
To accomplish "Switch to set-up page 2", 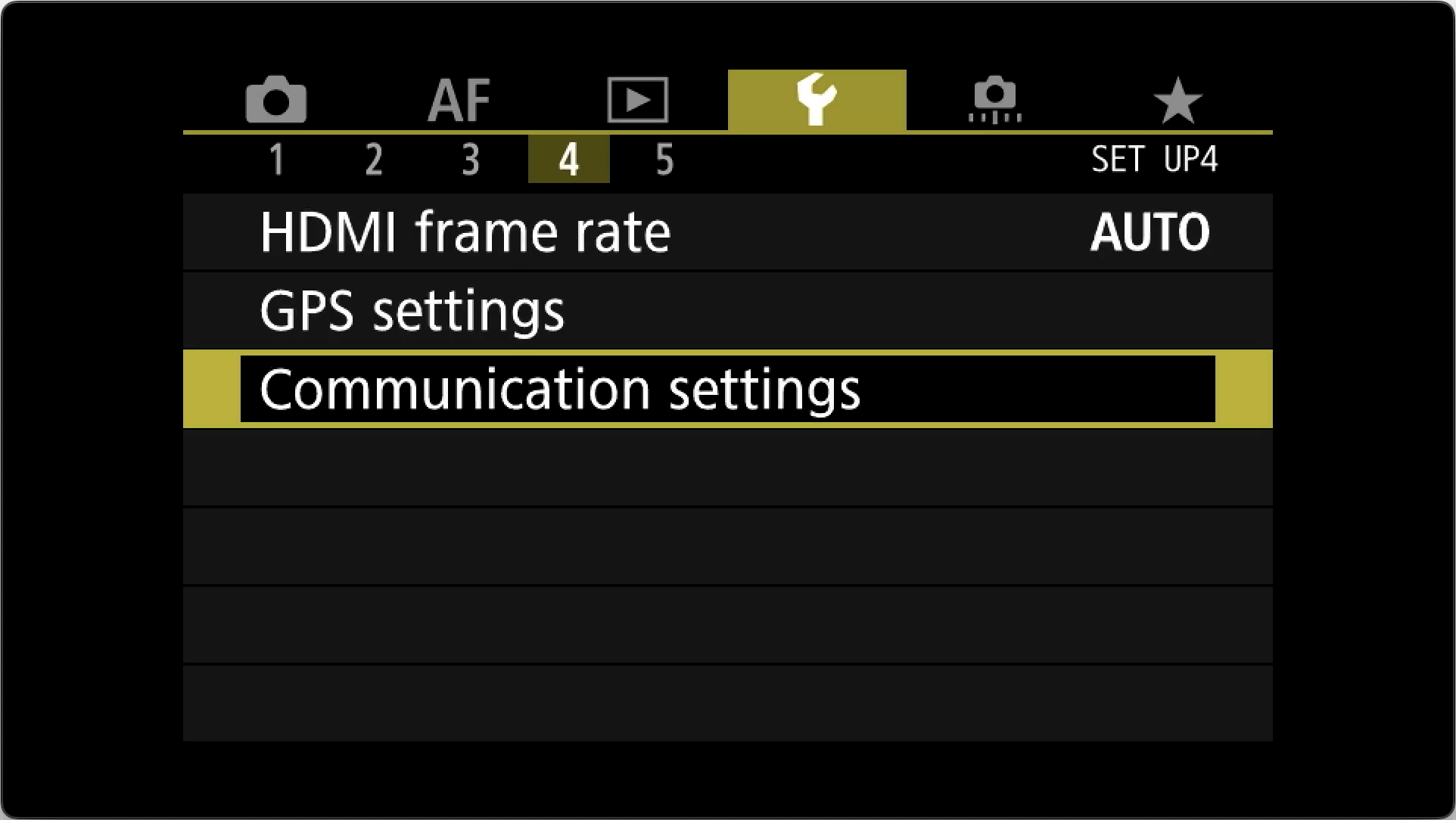I will 374,160.
